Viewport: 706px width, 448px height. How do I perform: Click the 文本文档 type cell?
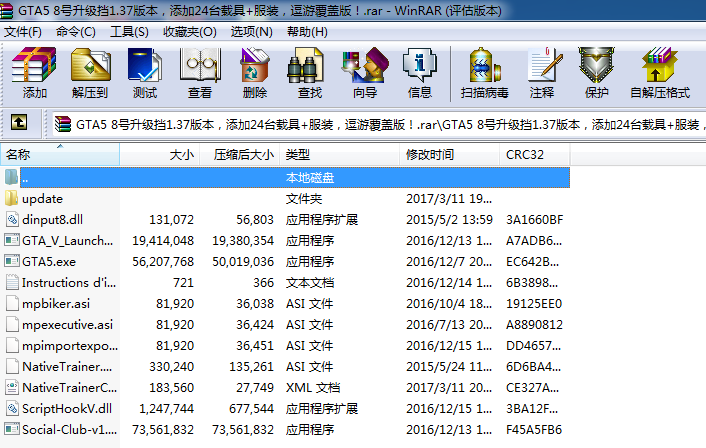click(310, 283)
